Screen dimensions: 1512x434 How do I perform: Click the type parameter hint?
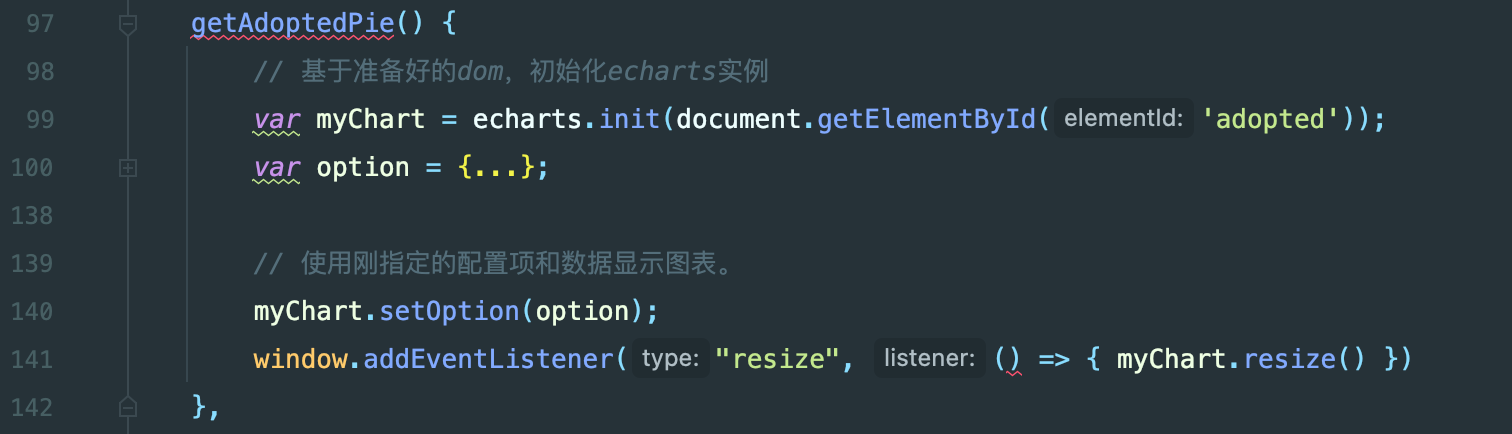[x=670, y=358]
